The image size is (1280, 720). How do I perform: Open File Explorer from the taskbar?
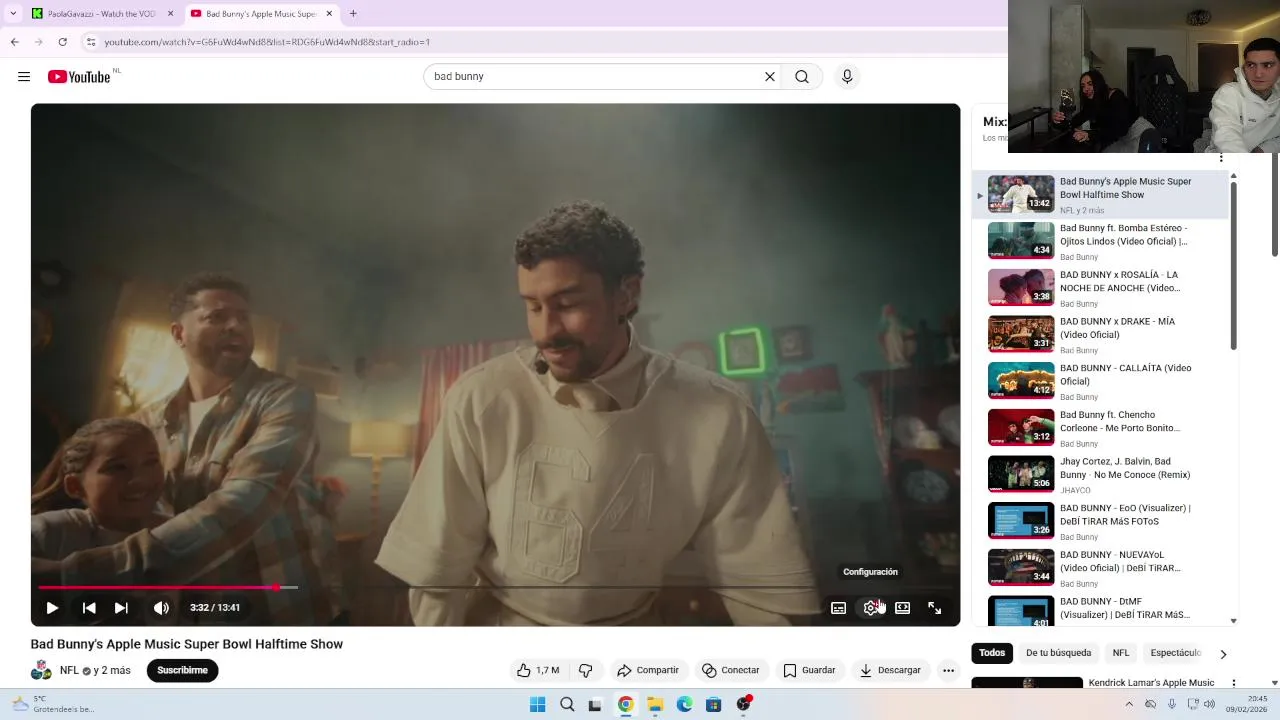(x=655, y=704)
